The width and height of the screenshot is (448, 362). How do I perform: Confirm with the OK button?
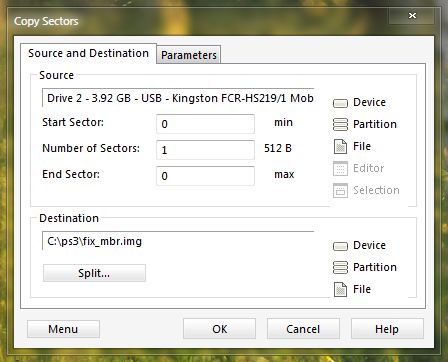point(220,329)
